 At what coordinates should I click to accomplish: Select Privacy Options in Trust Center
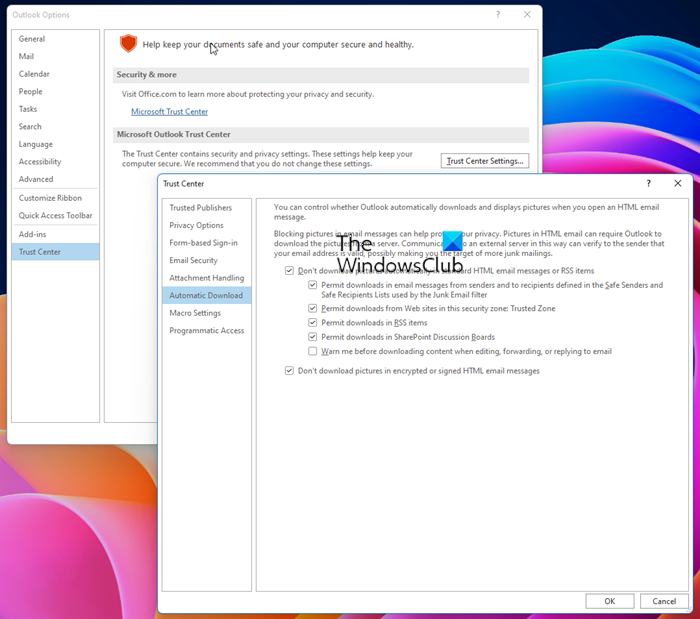coord(207,225)
